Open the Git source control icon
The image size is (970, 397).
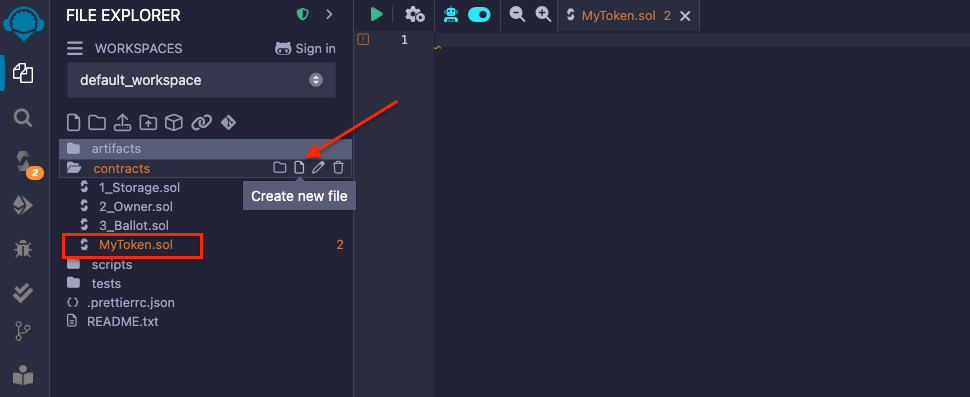23,332
